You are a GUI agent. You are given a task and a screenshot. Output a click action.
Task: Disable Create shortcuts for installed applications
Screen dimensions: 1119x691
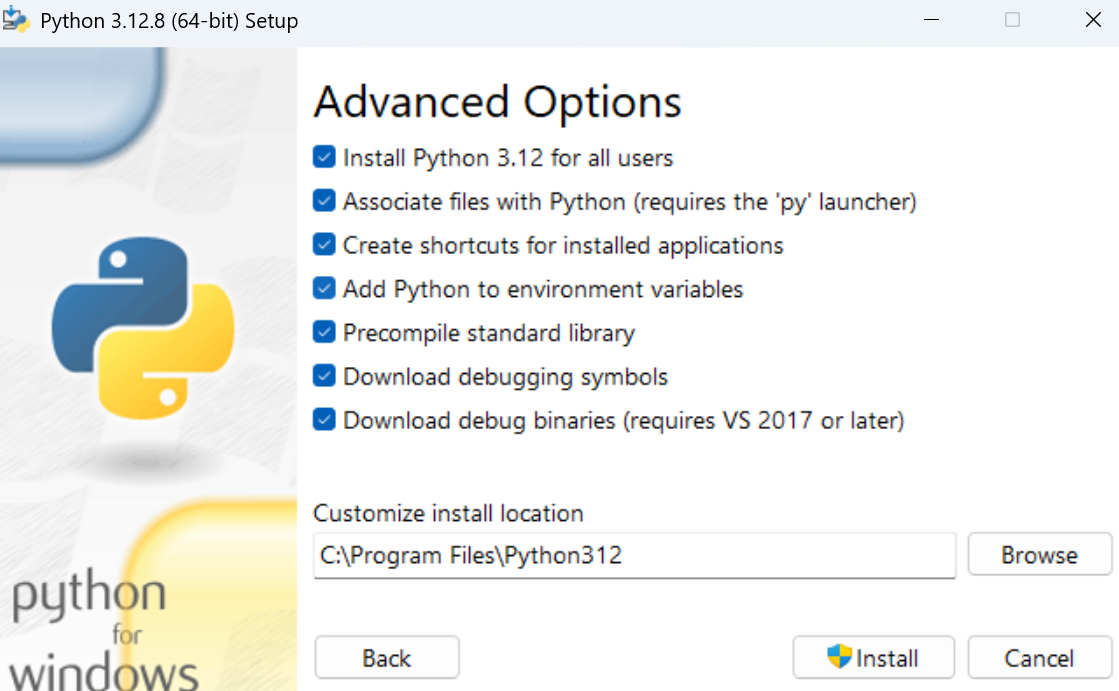pos(324,245)
